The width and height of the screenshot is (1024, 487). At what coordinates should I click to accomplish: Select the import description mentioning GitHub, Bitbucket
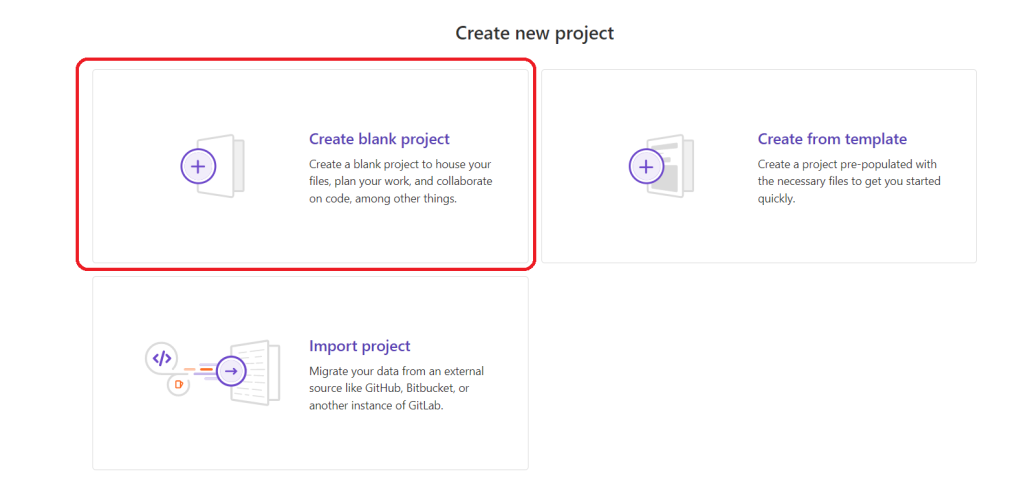coord(397,388)
